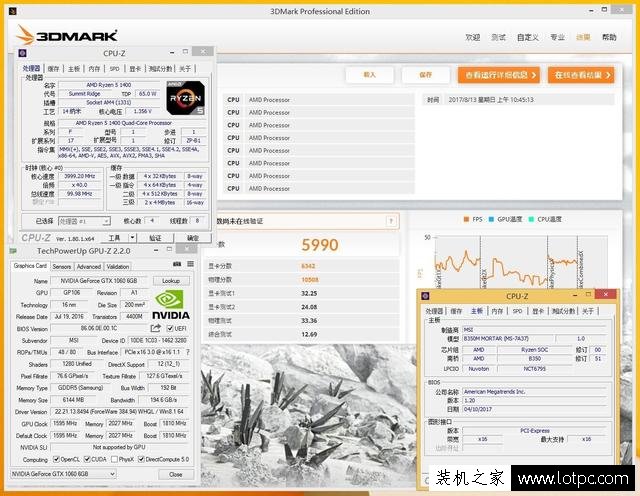Switch to the SPD tab in top CPU-Z window
Screen dimensions: 640x496
click(x=115, y=69)
